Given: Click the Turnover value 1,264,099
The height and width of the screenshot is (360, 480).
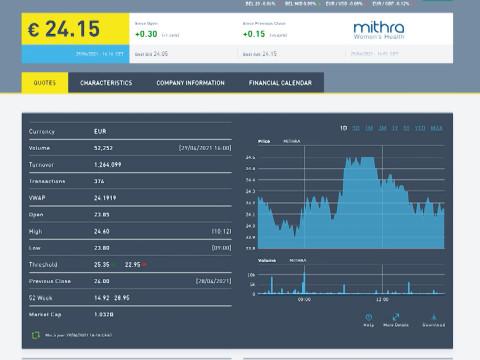Looking at the screenshot, I should tap(107, 164).
